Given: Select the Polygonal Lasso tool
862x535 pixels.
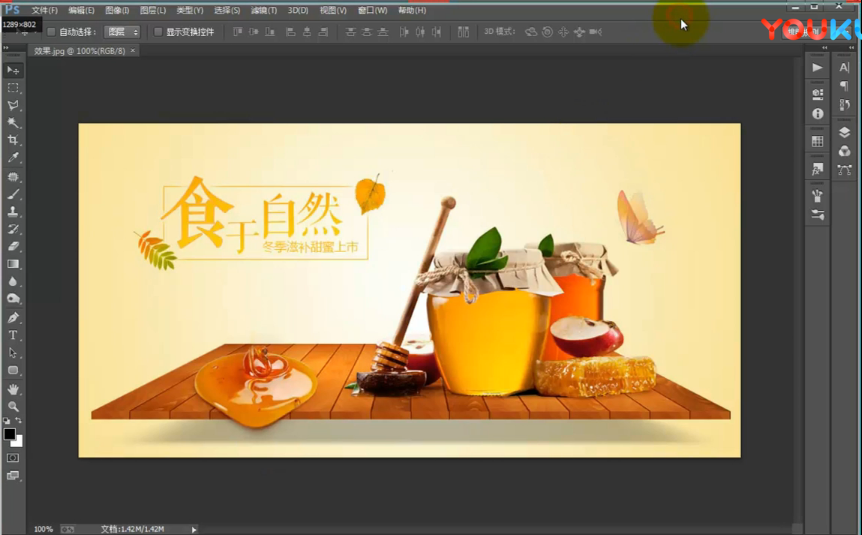Looking at the screenshot, I should tap(13, 105).
